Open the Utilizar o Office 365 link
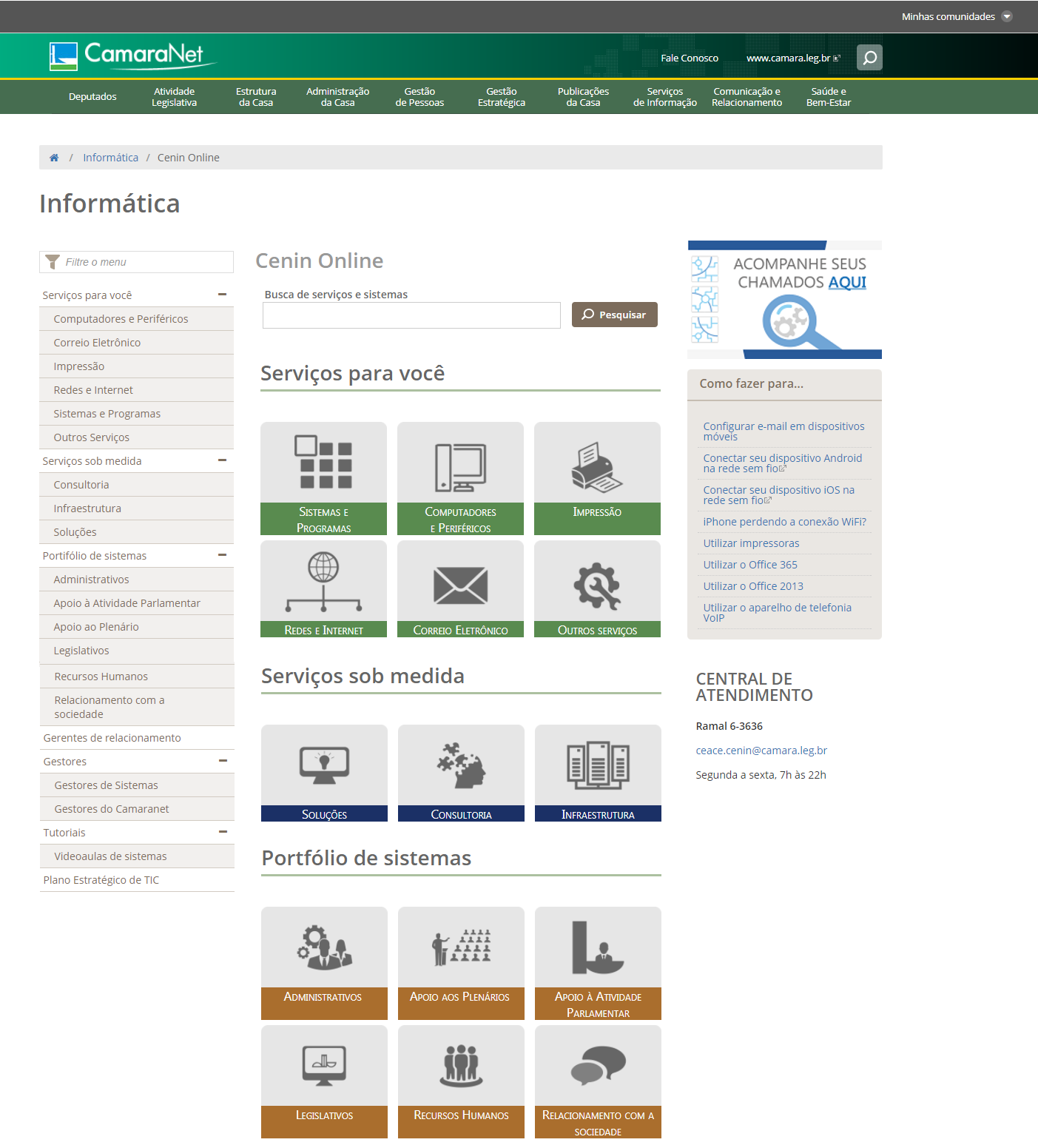 [x=750, y=565]
